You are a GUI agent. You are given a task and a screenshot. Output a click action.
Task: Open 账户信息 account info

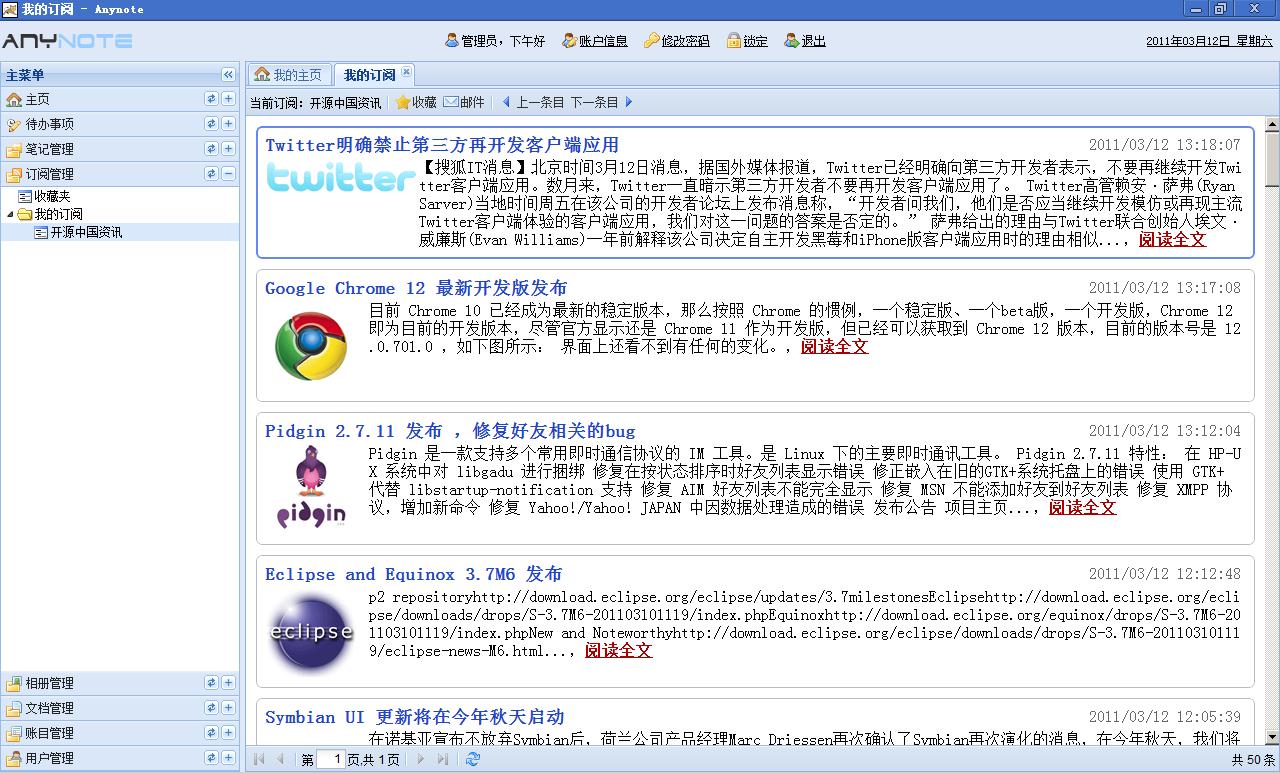tap(595, 41)
